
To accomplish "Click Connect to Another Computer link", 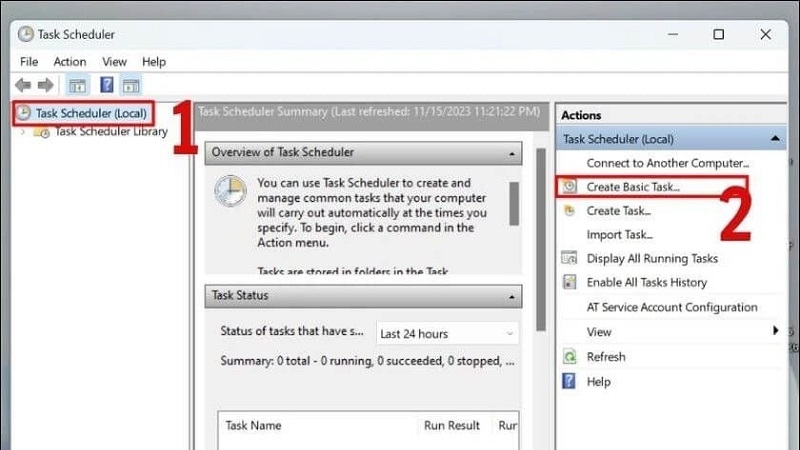I will pyautogui.click(x=667, y=163).
